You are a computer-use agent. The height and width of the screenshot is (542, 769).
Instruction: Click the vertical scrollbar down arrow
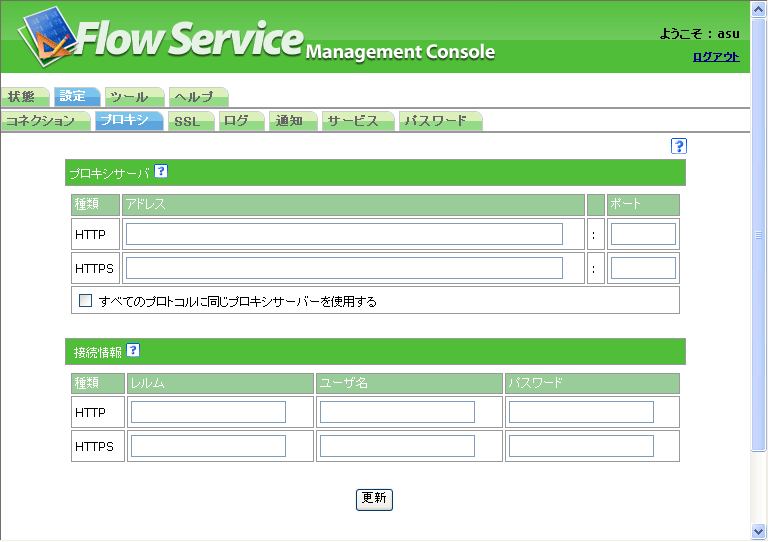click(759, 532)
